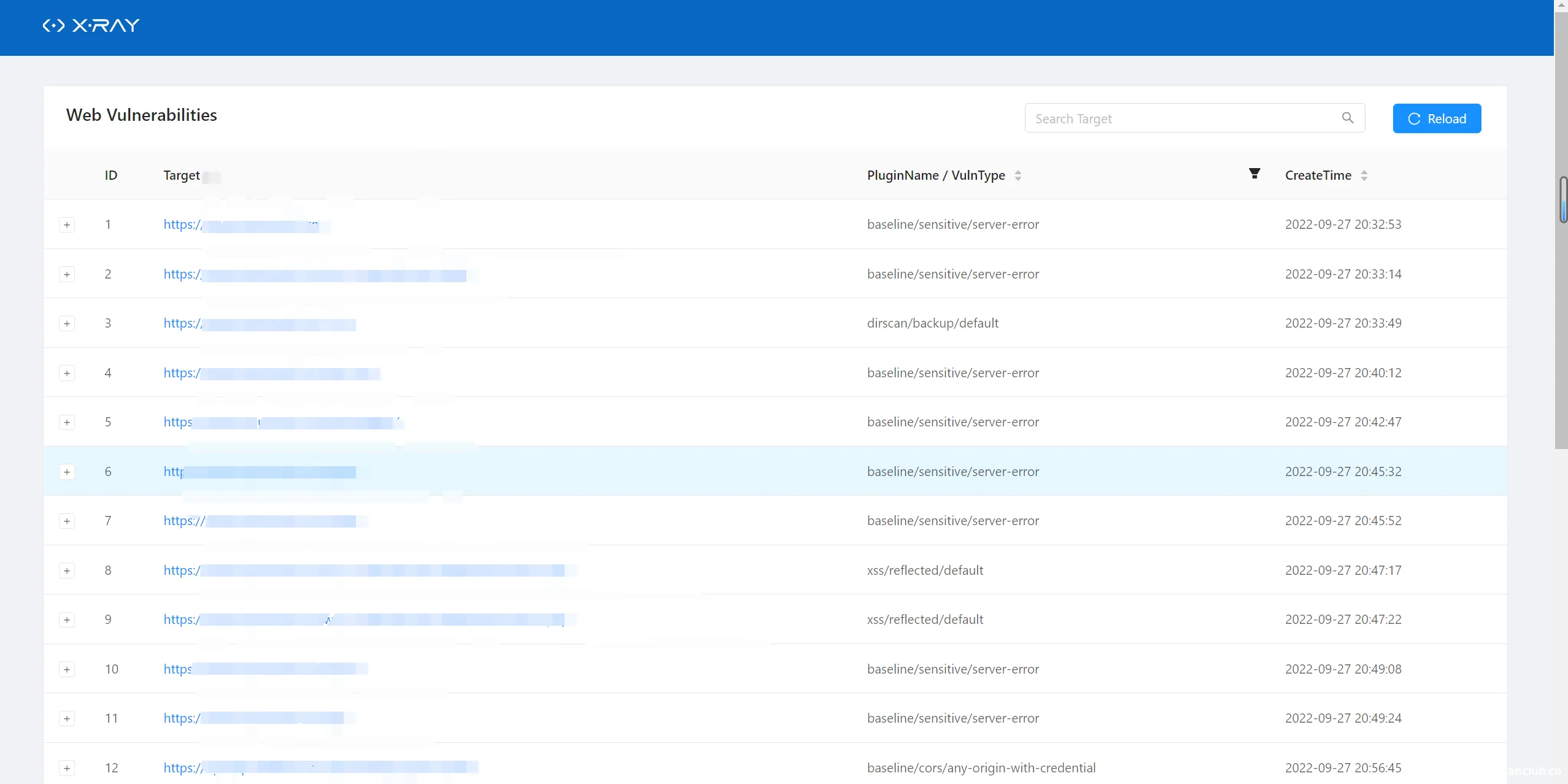Screen dimensions: 1568x784
Task: Expand row 8 xss reflected entry
Action: coord(67,571)
